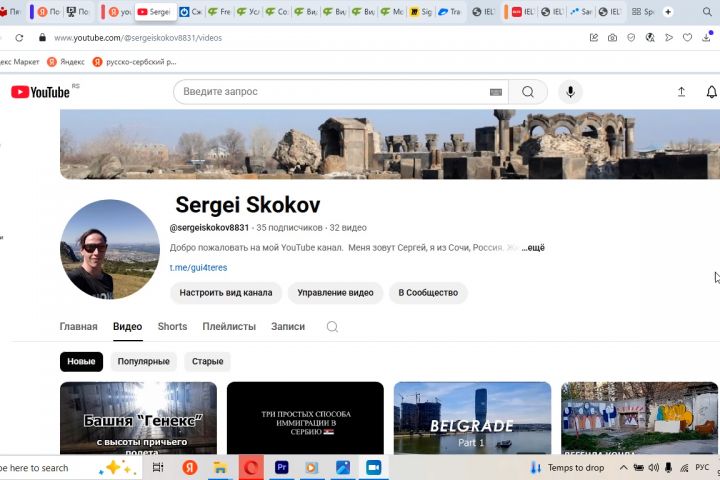The width and height of the screenshot is (720, 480).
Task: Select the 'Новые' sort chip
Action: (x=81, y=361)
